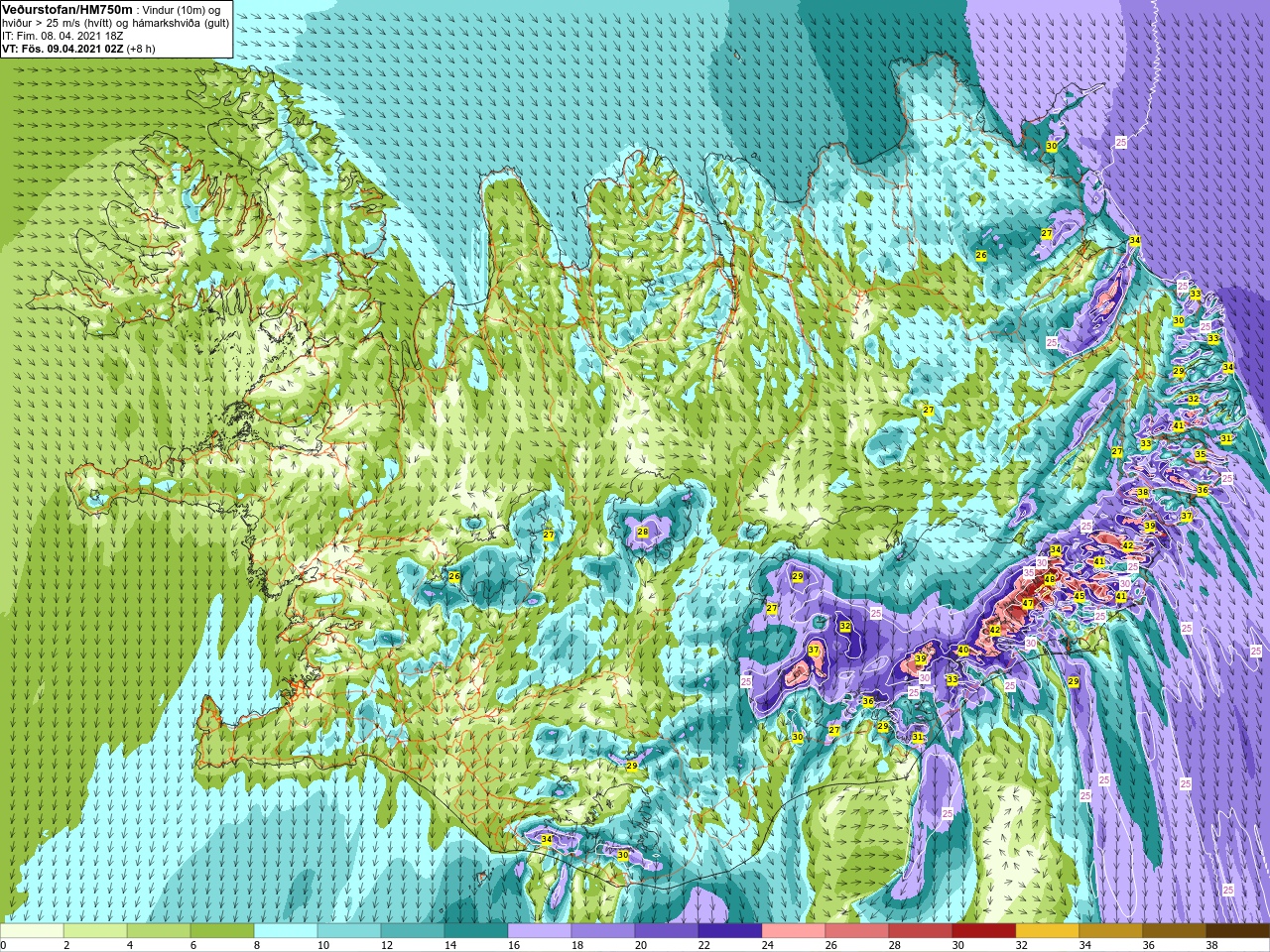Click the initial time line "IT: Fim. 08. 04. 2021 18Z"
This screenshot has width=1270, height=952.
click(63, 36)
